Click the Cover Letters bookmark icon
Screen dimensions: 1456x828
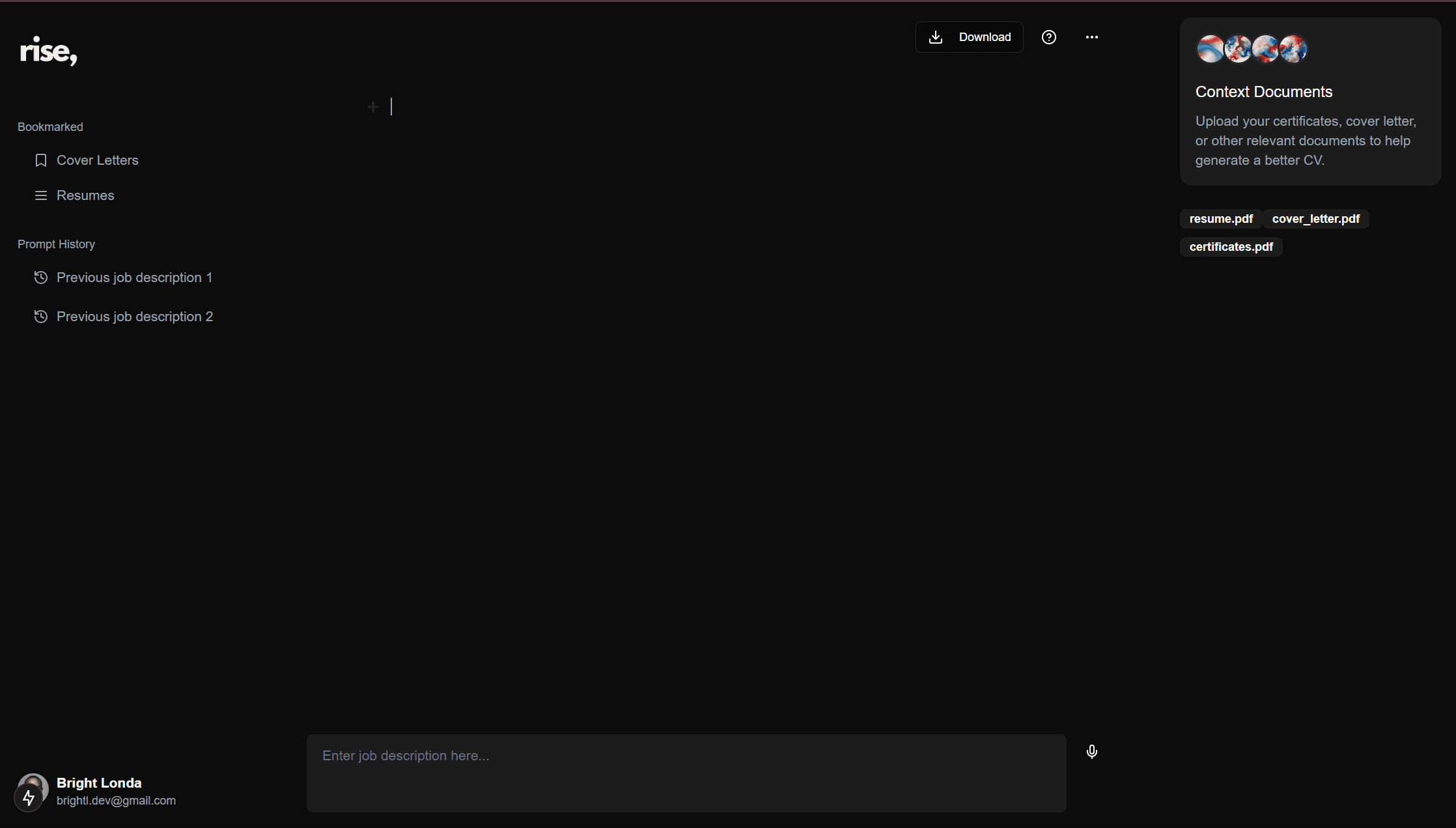tap(41, 160)
